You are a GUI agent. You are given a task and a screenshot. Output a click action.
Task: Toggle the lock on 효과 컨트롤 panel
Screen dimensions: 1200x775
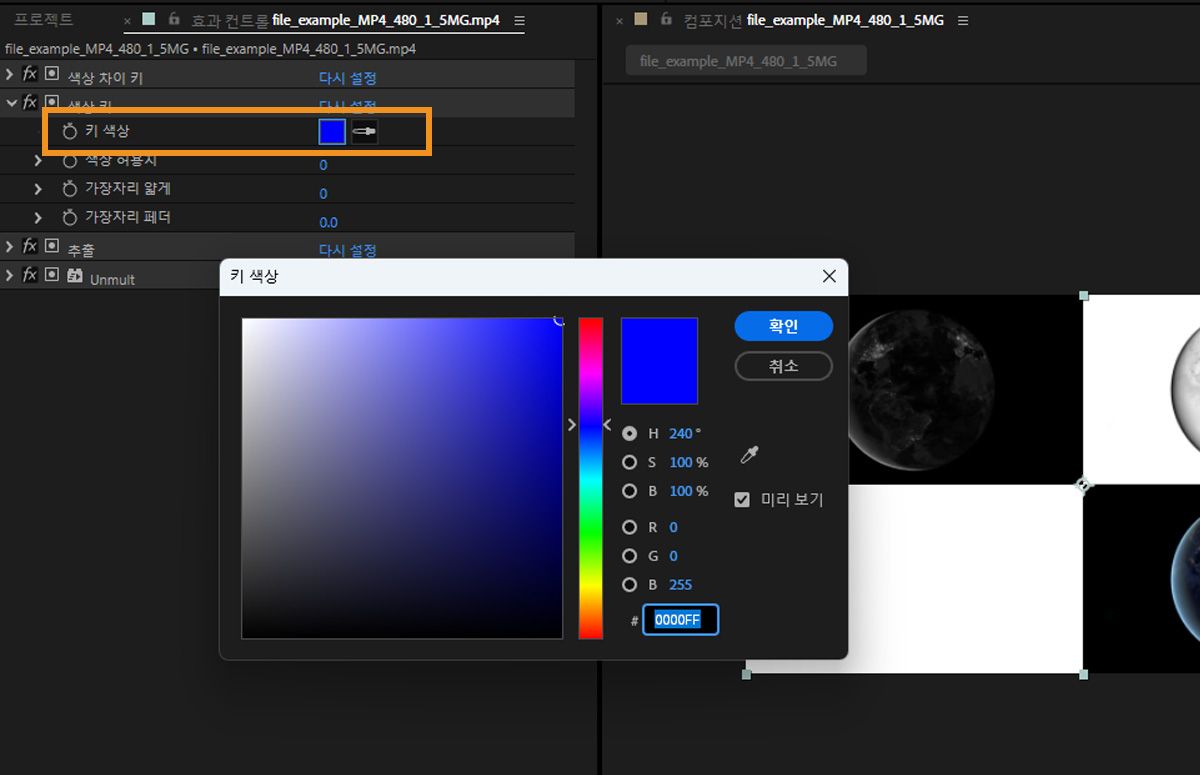[174, 19]
